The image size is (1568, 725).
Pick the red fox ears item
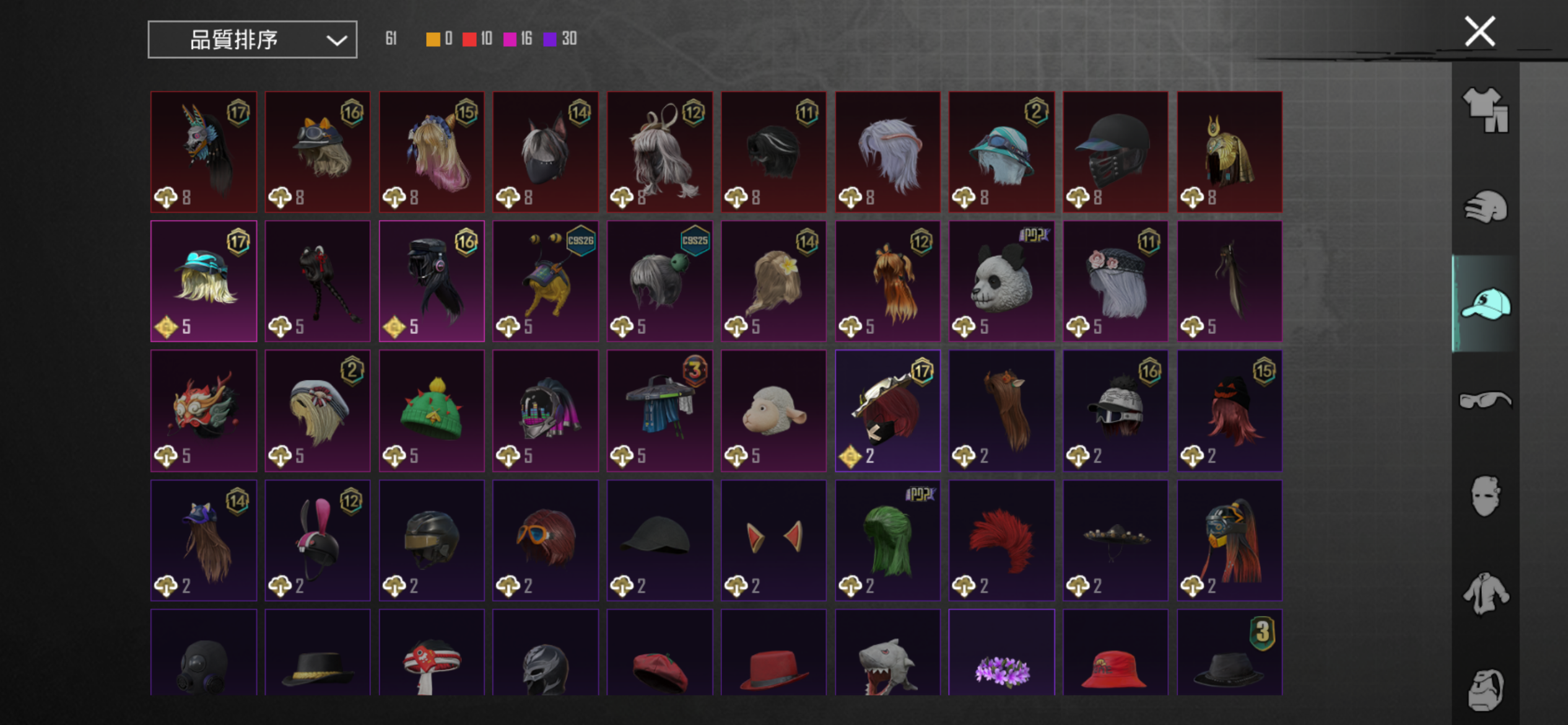point(773,540)
